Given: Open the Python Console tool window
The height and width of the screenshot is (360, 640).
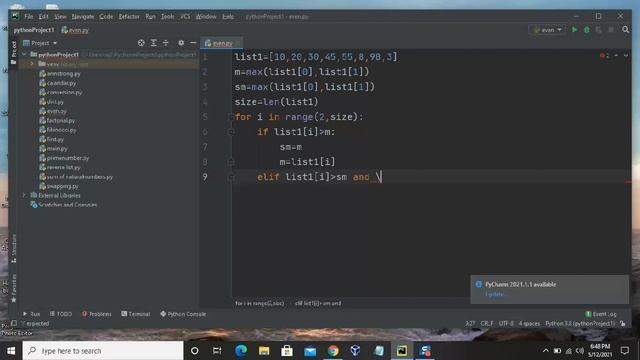Looking at the screenshot, I should point(183,314).
